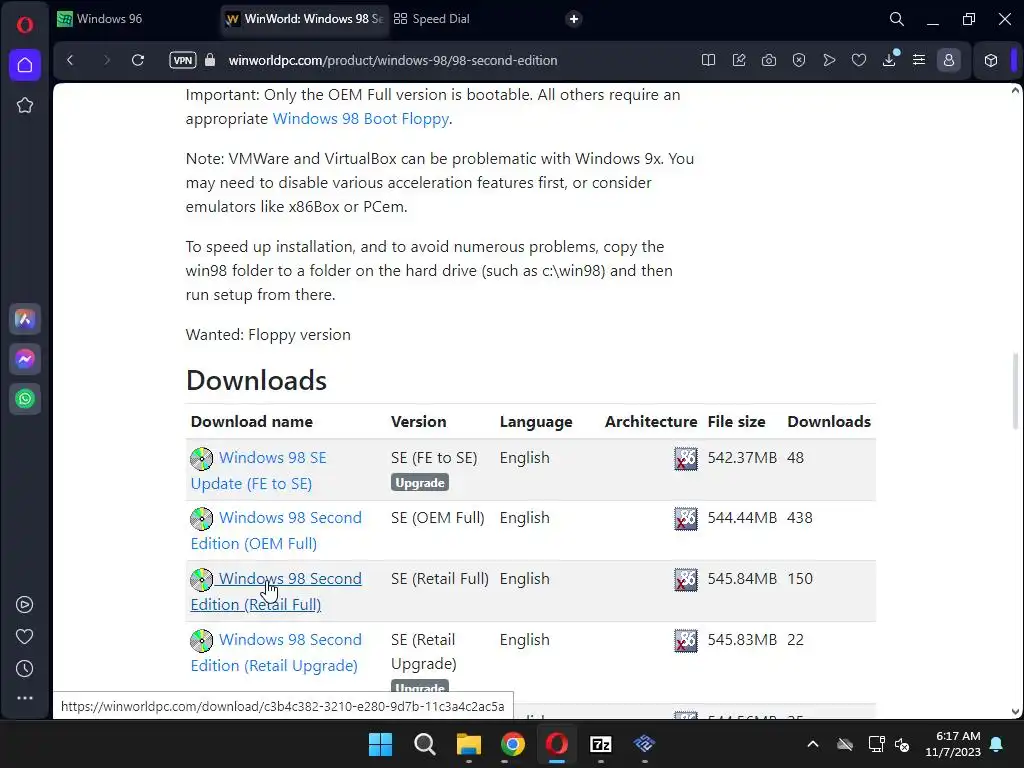
Task: Open sidebar setup three-dots menu
Action: (x=25, y=698)
